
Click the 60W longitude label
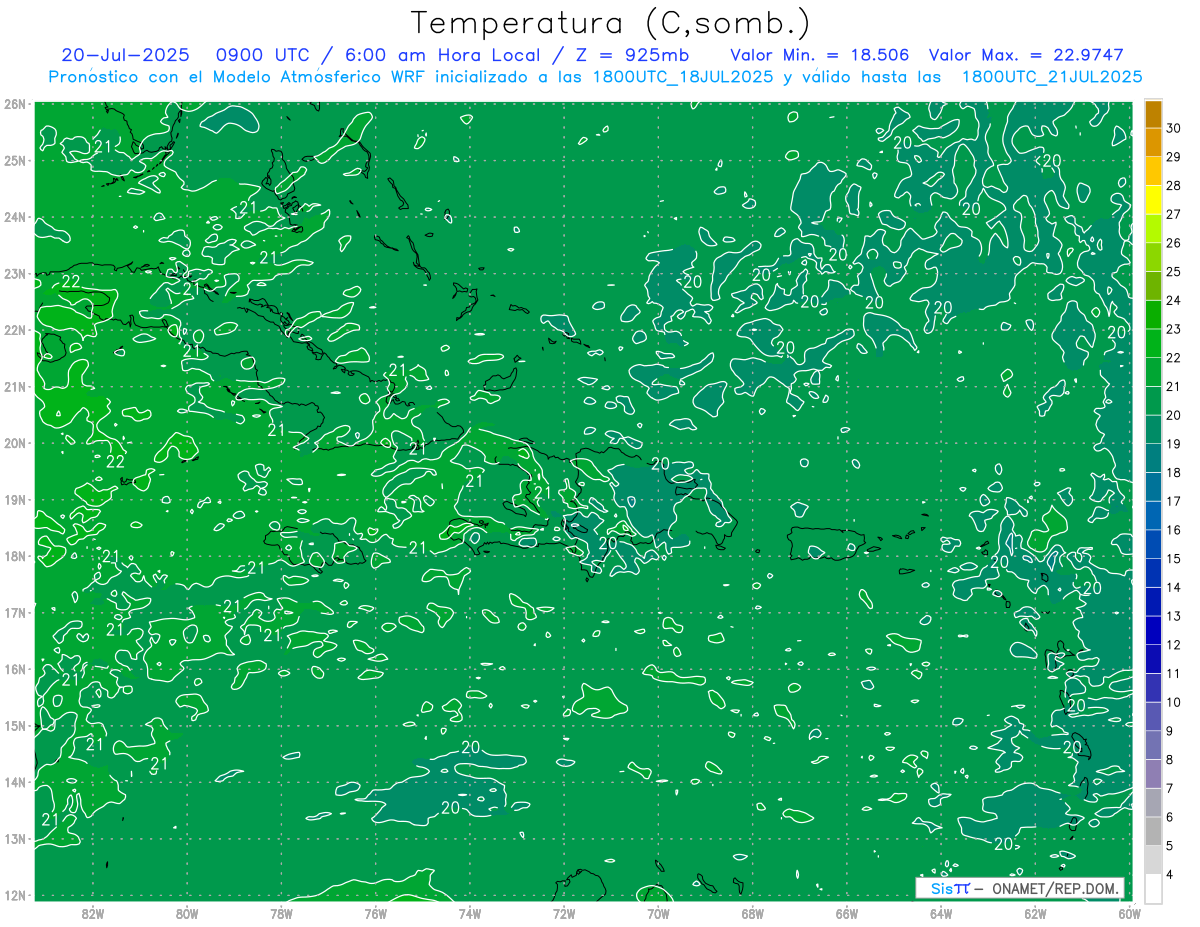[x=1130, y=913]
